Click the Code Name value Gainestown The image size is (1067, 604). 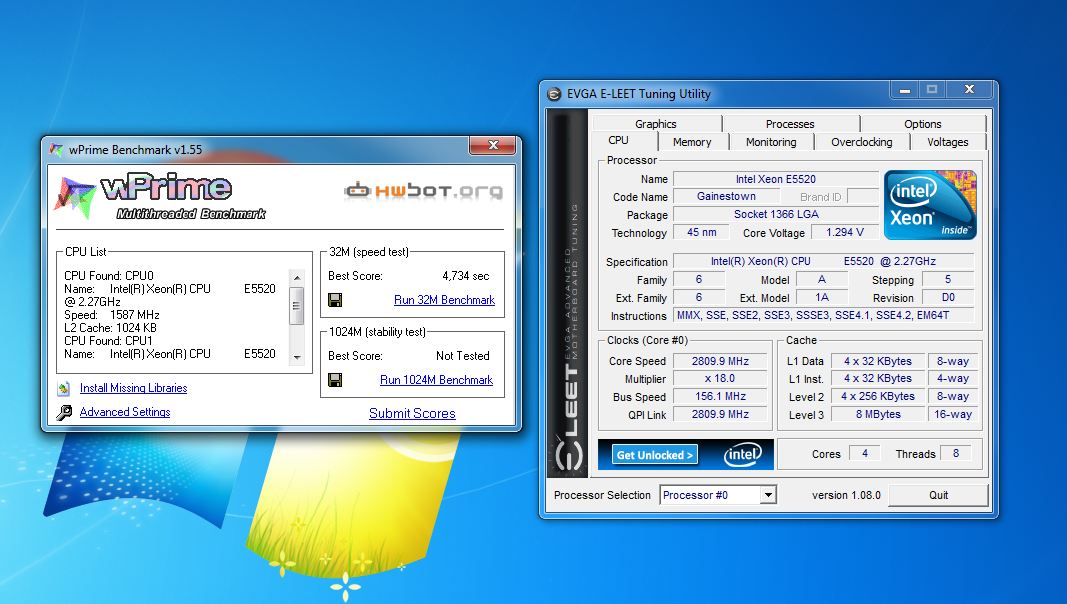(726, 197)
